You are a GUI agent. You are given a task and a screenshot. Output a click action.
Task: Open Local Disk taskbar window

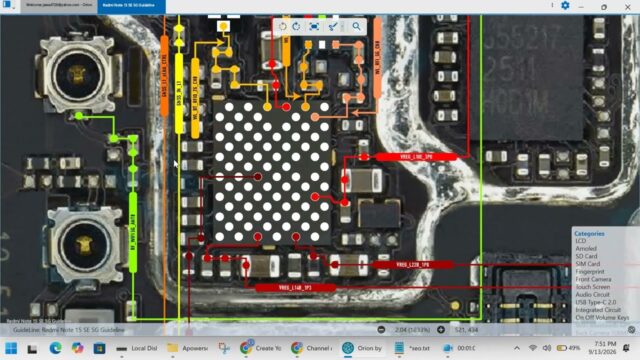(137, 348)
